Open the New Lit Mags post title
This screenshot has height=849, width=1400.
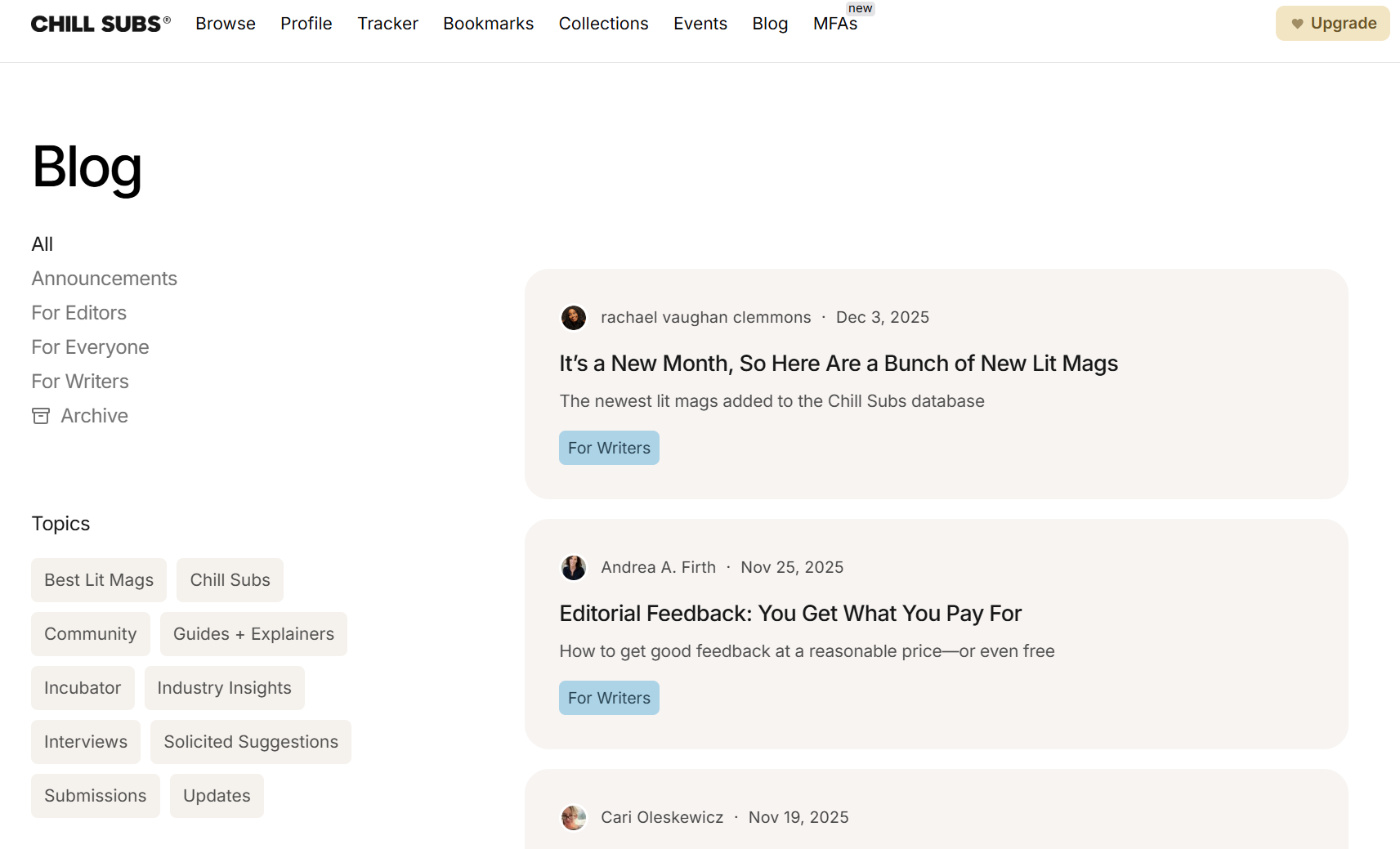[839, 364]
